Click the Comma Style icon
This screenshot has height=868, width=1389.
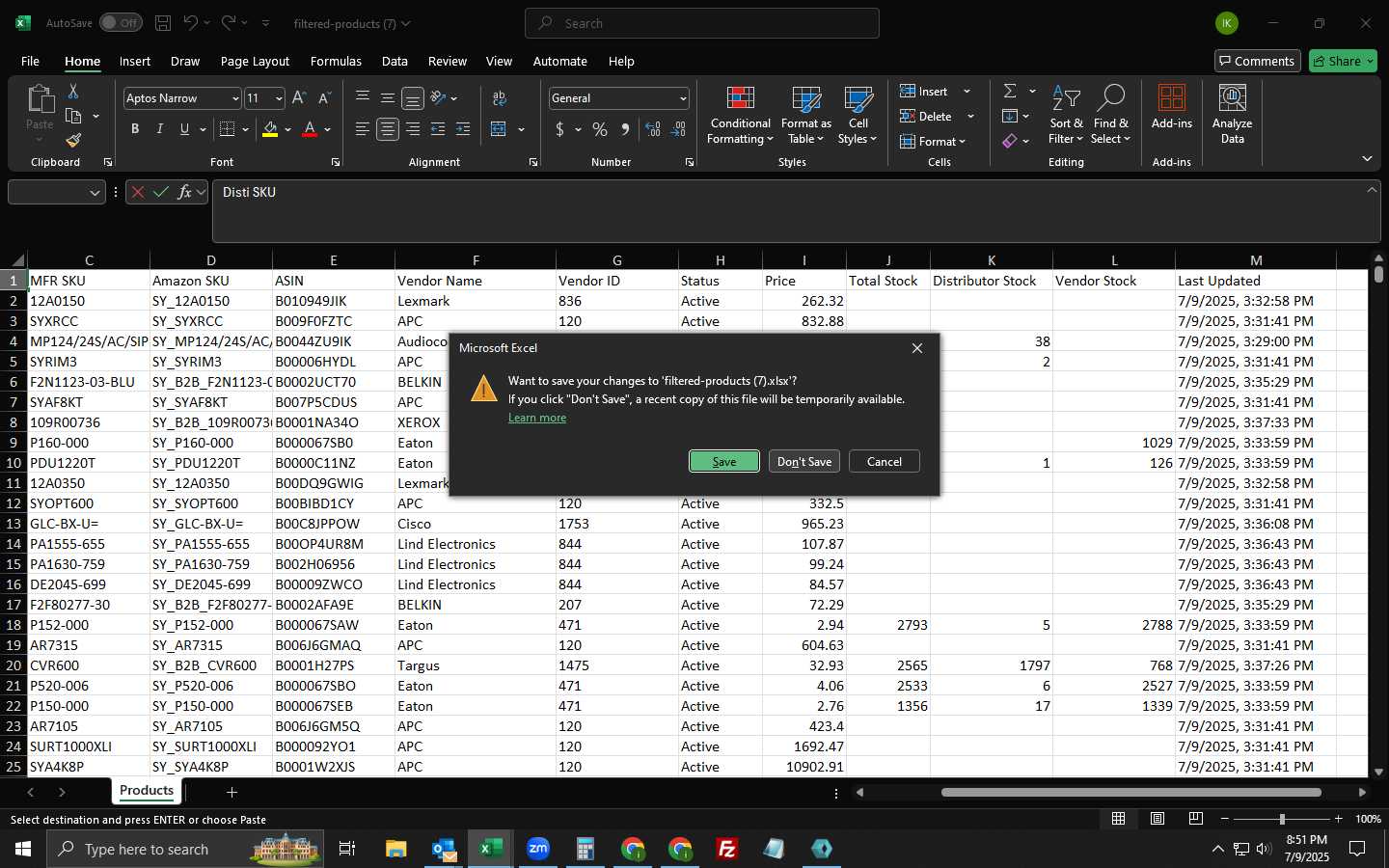625,129
